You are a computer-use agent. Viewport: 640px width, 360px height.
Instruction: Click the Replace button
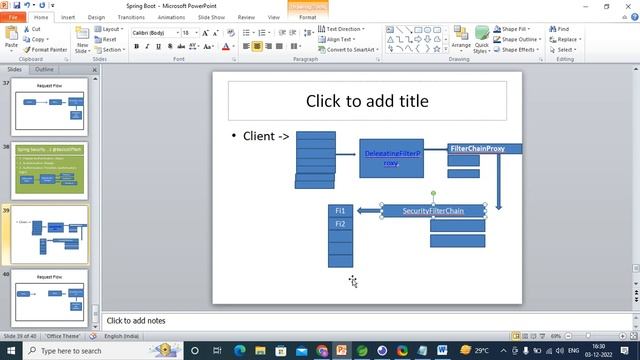pos(565,39)
